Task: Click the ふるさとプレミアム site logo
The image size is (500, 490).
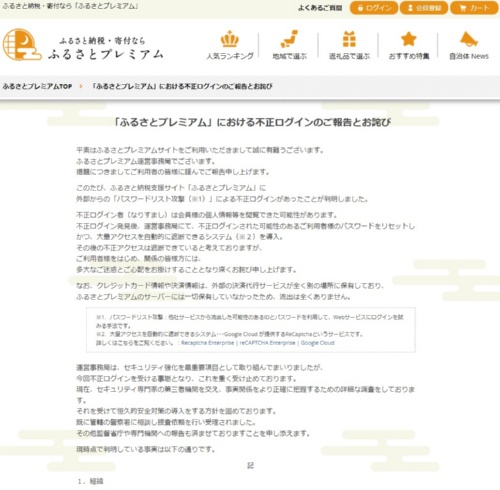Action: click(x=83, y=45)
